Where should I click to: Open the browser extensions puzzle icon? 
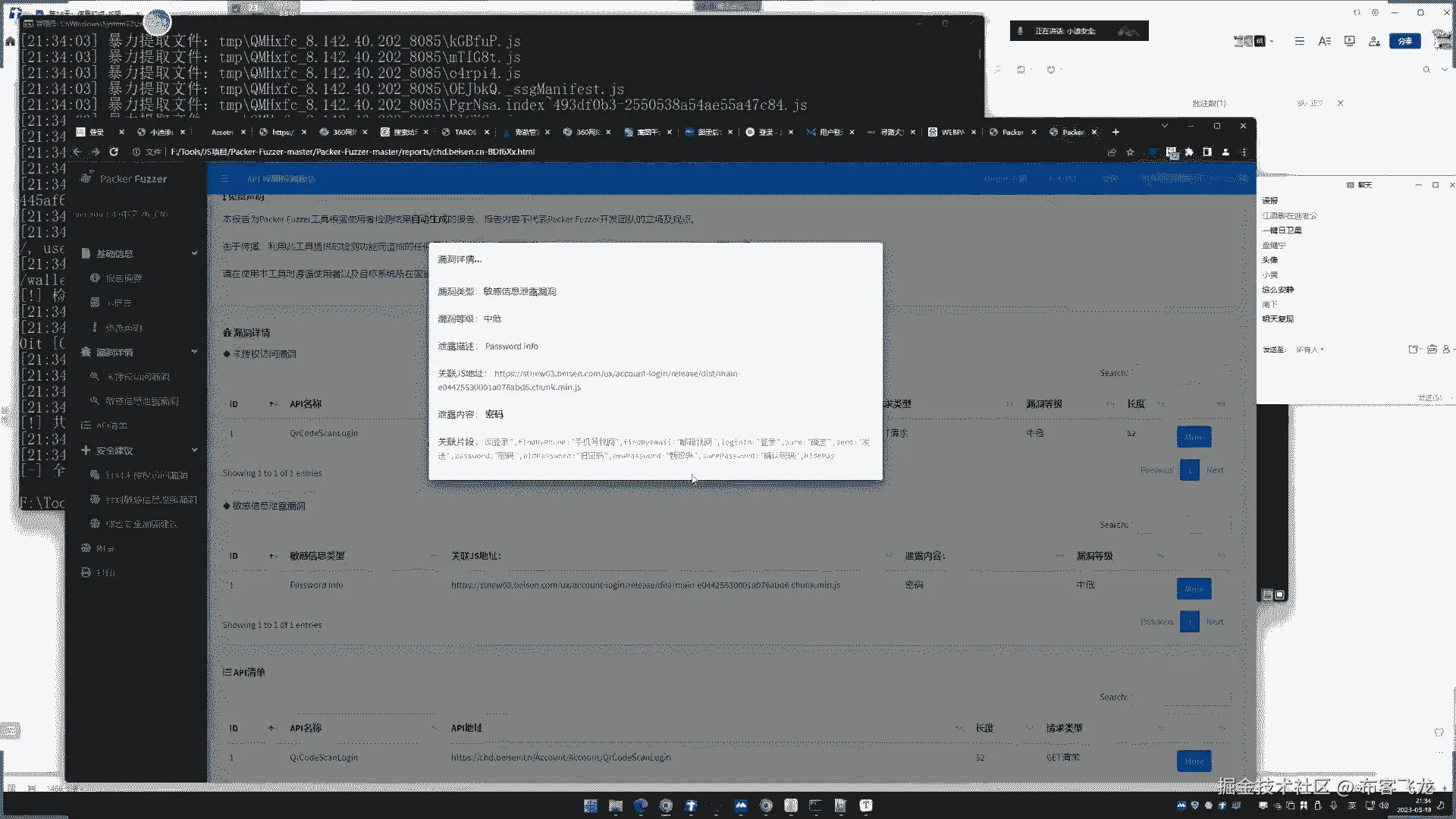pyautogui.click(x=1189, y=152)
